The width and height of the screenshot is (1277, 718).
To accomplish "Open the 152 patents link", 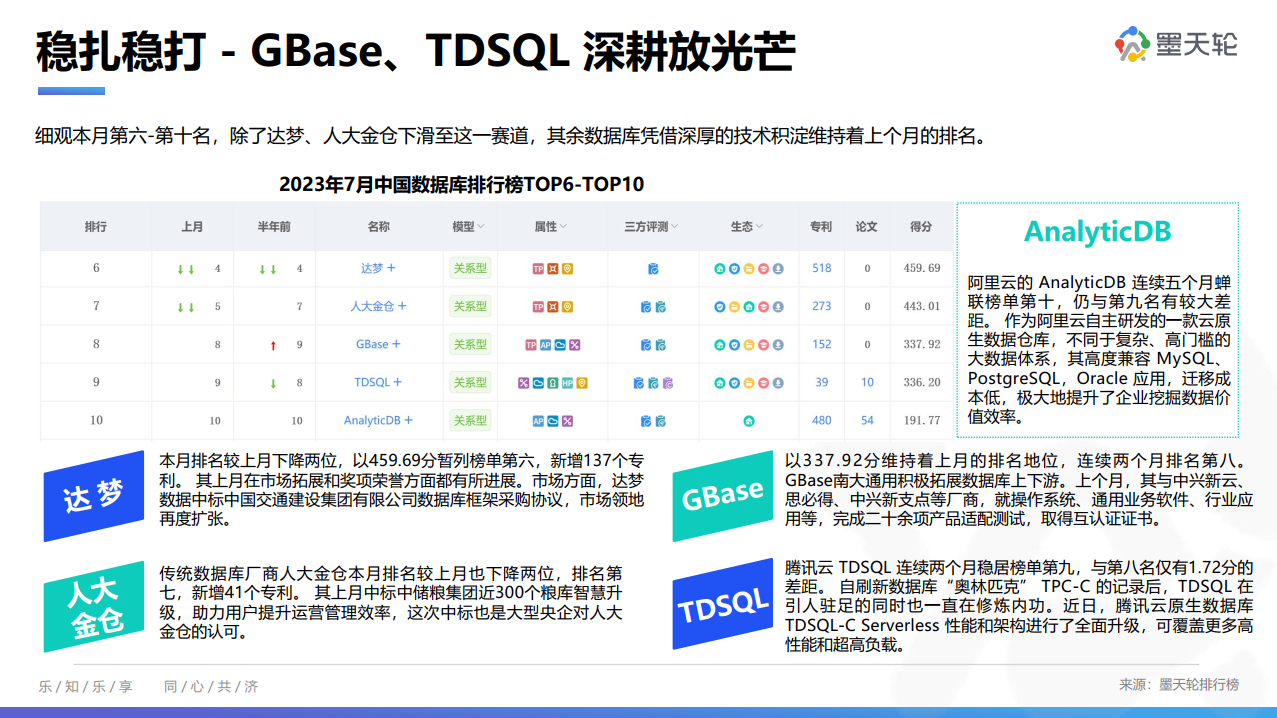I will 822,344.
